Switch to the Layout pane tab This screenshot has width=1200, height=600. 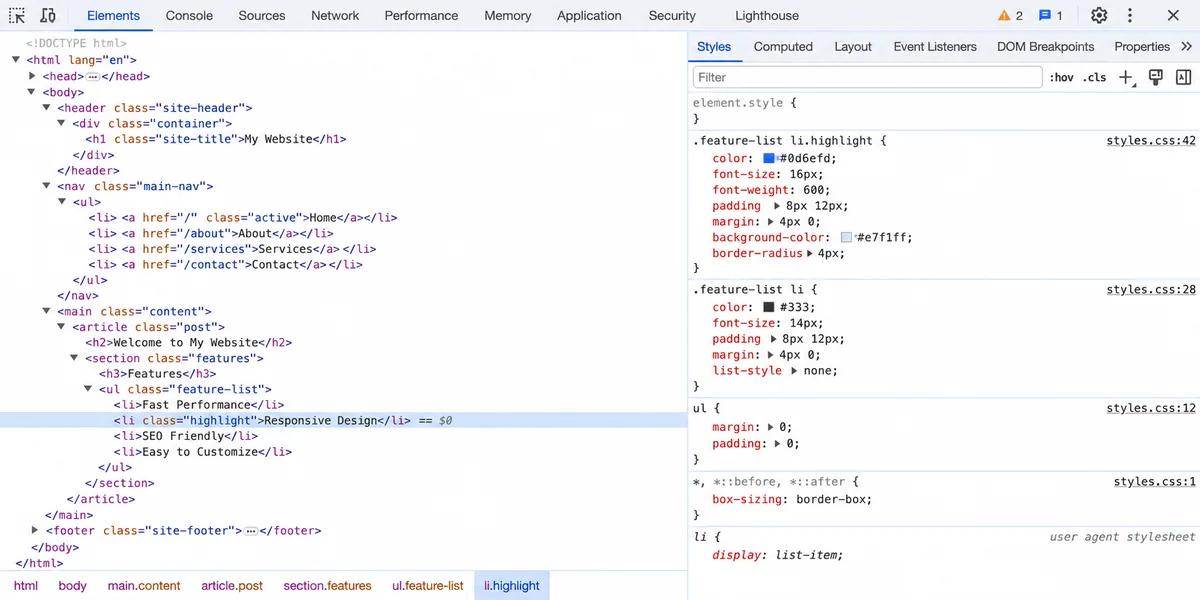[x=853, y=46]
